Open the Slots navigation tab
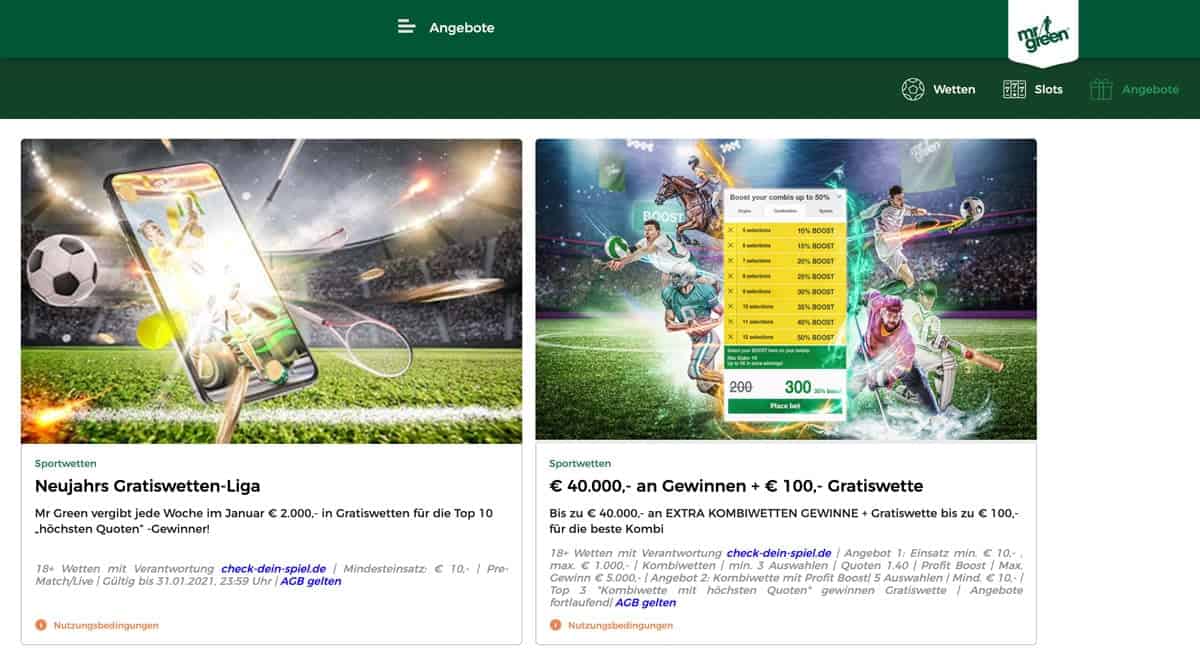The height and width of the screenshot is (649, 1200). pos(1032,89)
